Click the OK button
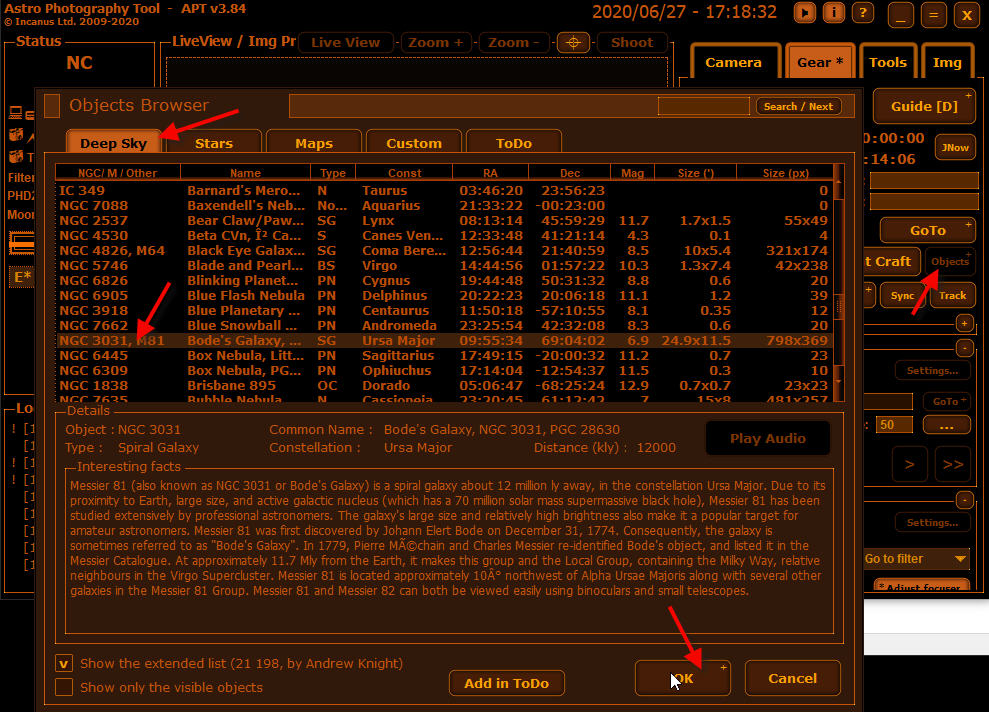This screenshot has height=712, width=989. click(x=682, y=679)
